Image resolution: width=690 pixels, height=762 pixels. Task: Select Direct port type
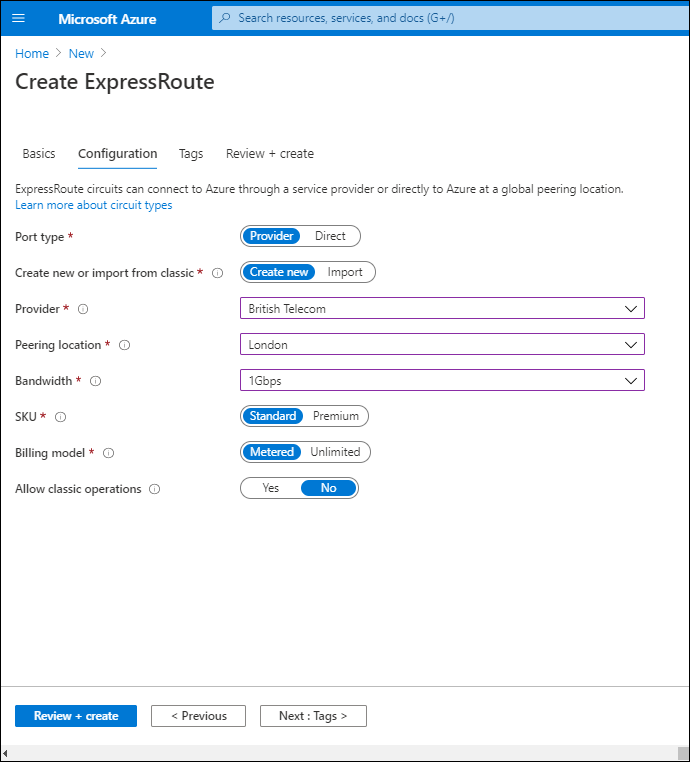click(x=330, y=236)
